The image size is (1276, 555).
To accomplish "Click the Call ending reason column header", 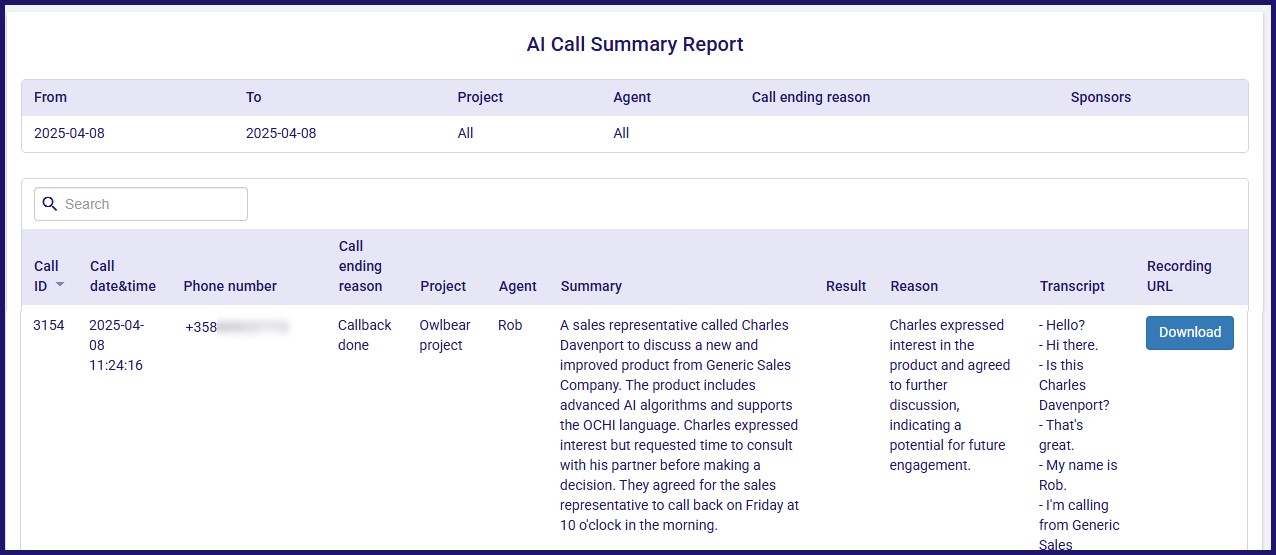I will (x=360, y=266).
